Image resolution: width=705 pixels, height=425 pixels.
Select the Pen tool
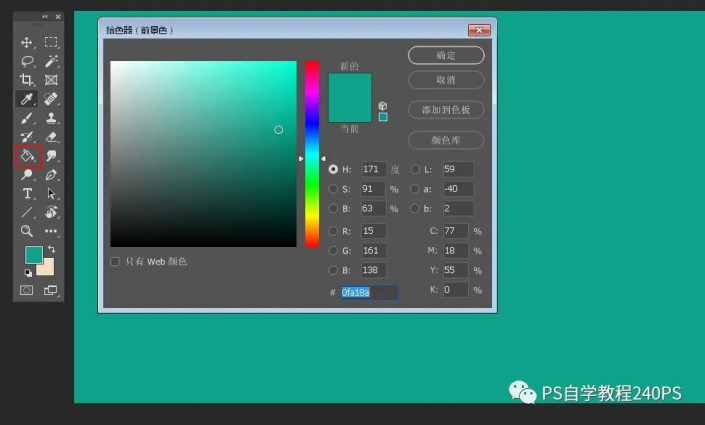click(51, 174)
